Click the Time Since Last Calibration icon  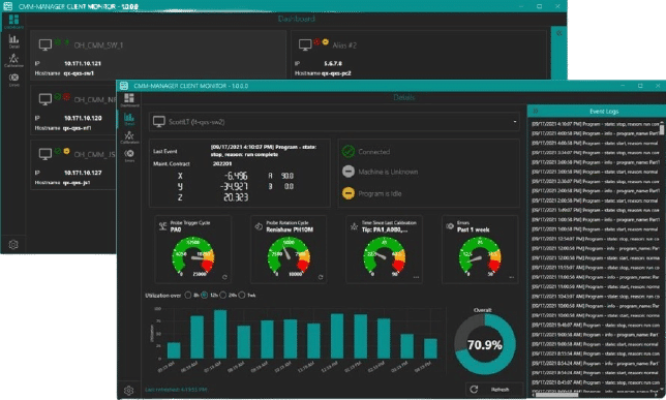[354, 226]
